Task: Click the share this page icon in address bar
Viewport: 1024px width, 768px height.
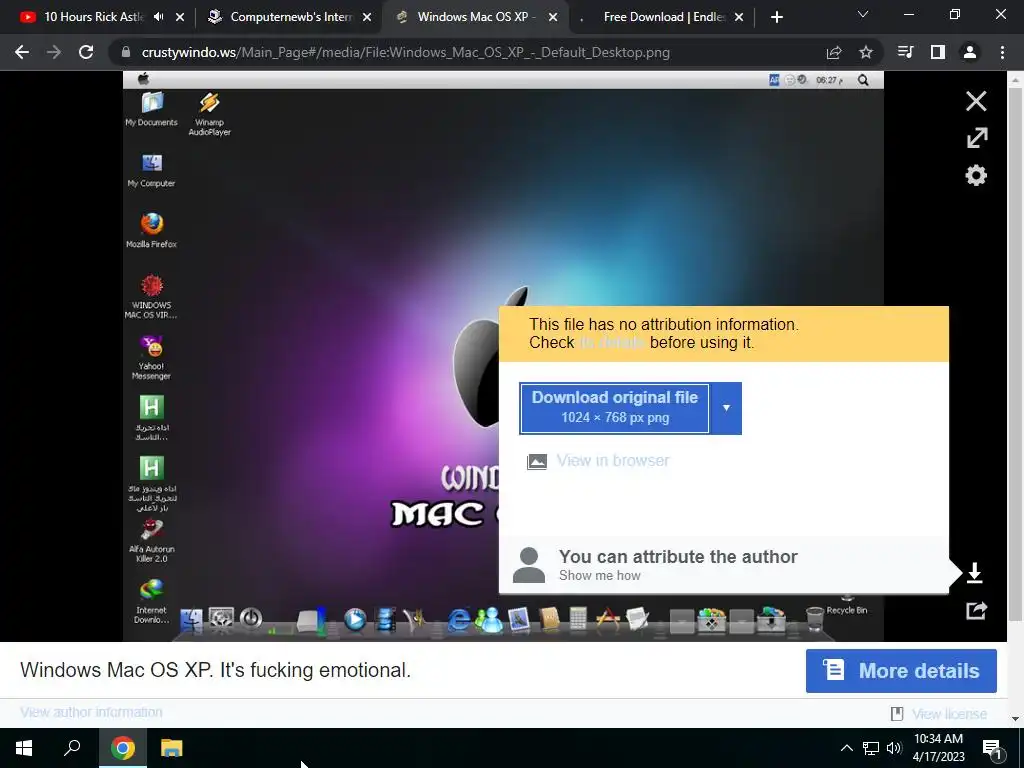Action: pos(834,52)
